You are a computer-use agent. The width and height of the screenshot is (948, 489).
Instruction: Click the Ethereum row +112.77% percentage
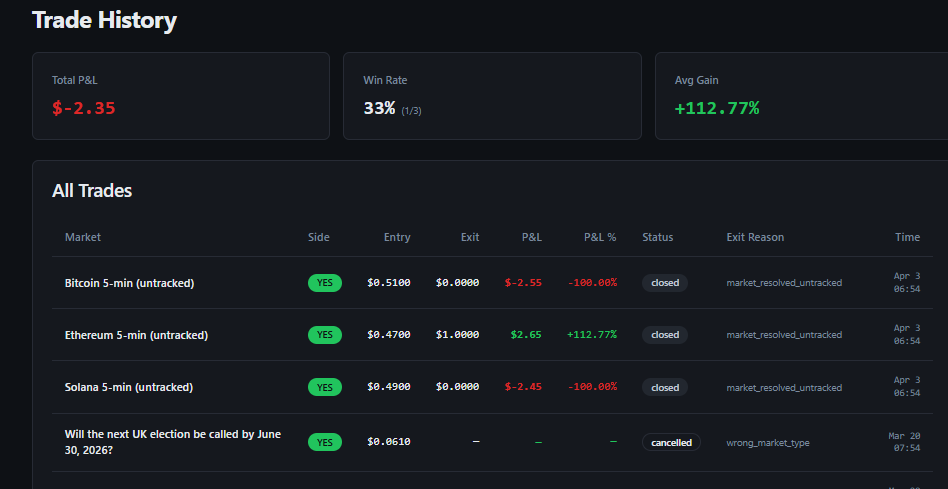592,335
